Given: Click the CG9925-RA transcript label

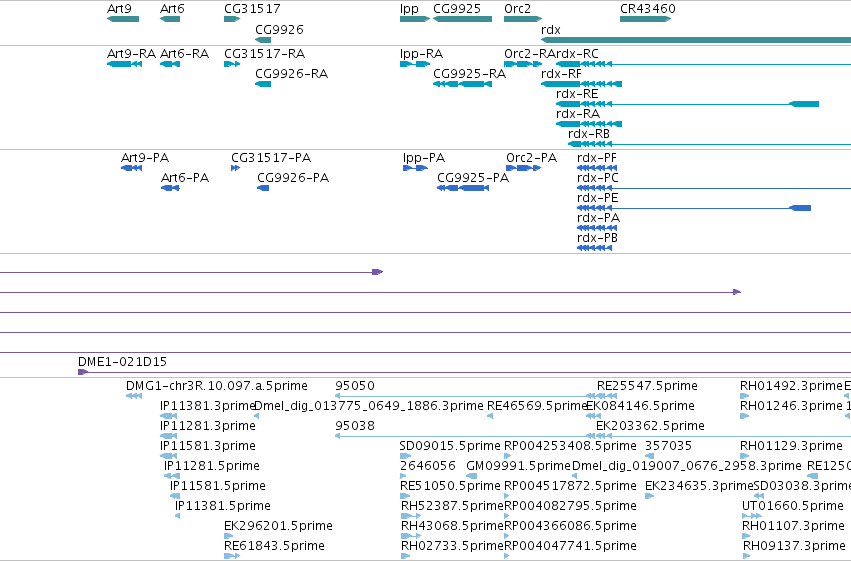Looking at the screenshot, I should pos(469,74).
